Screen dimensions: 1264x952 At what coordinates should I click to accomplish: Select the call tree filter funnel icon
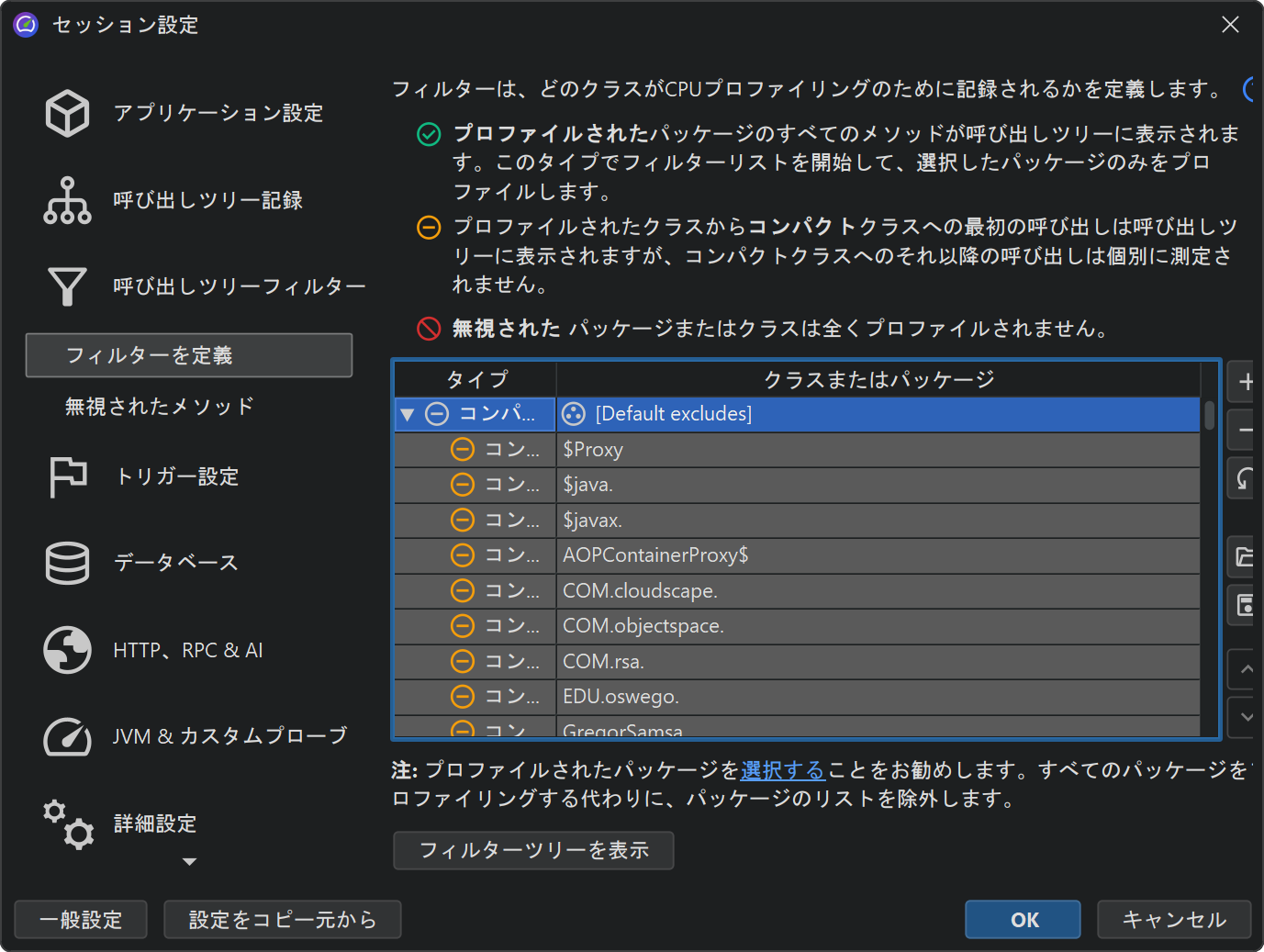pyautogui.click(x=67, y=286)
